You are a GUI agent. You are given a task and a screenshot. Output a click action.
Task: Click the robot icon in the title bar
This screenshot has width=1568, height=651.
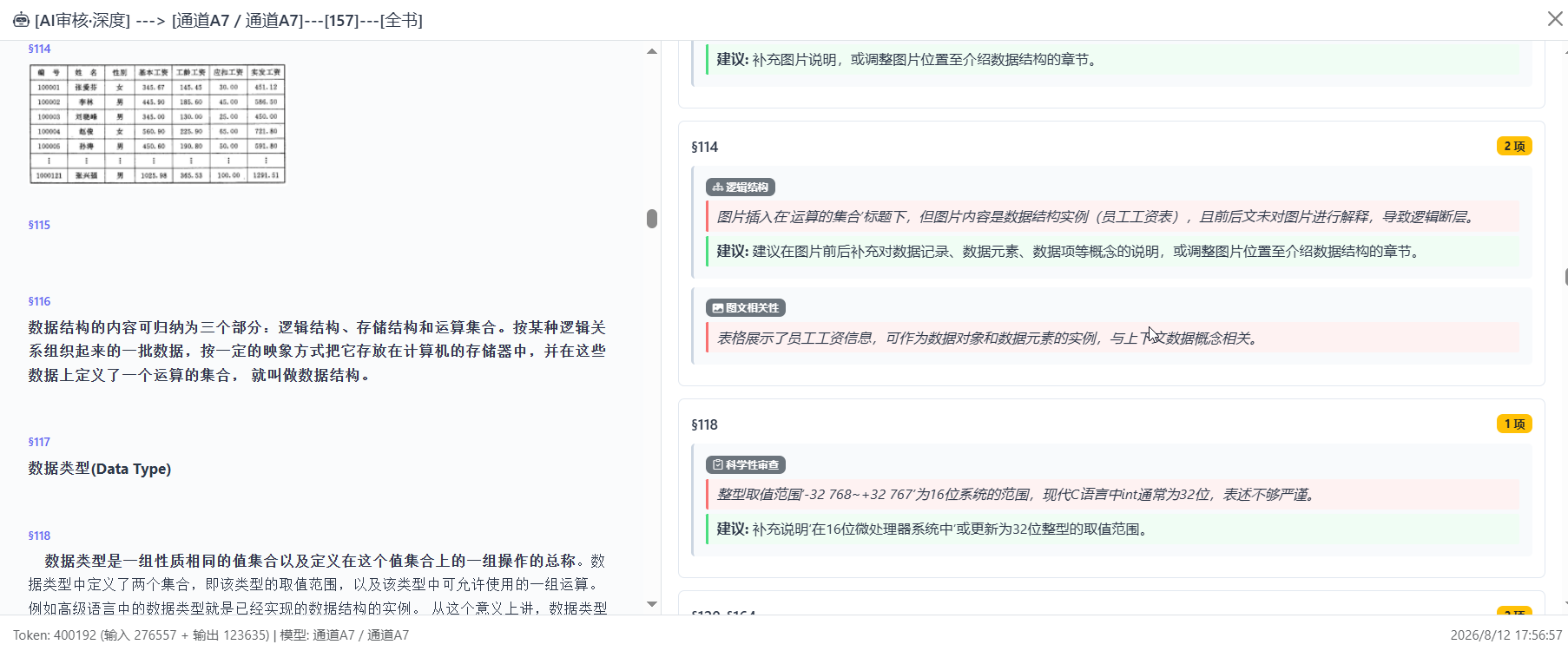(x=21, y=20)
